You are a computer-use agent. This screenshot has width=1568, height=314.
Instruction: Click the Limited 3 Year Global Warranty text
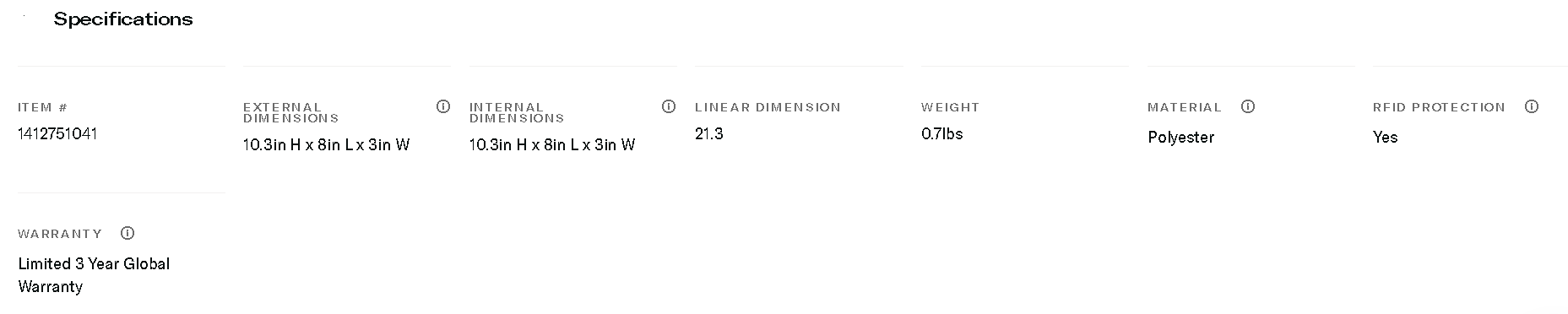tap(95, 275)
